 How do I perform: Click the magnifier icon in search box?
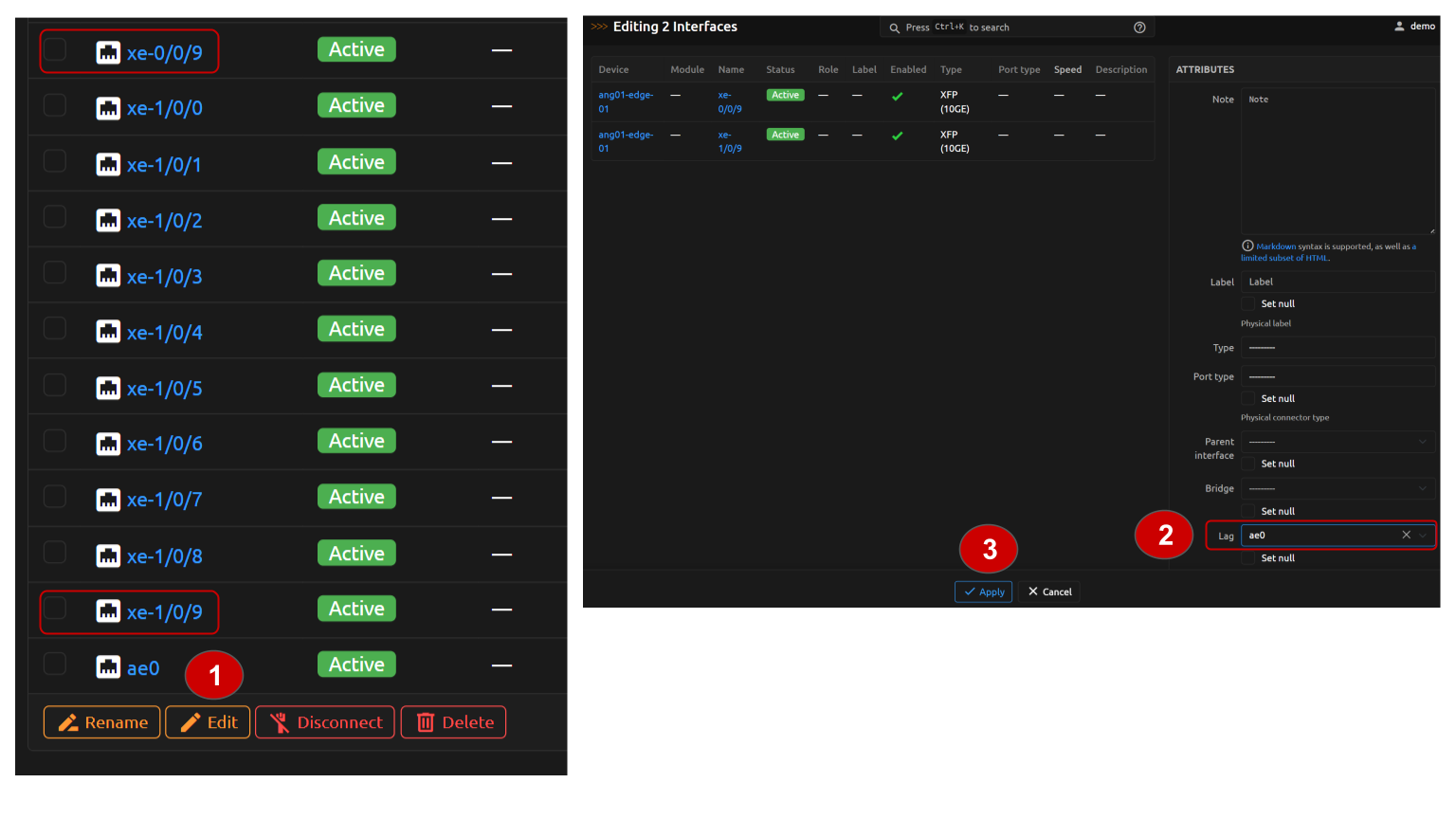click(894, 27)
